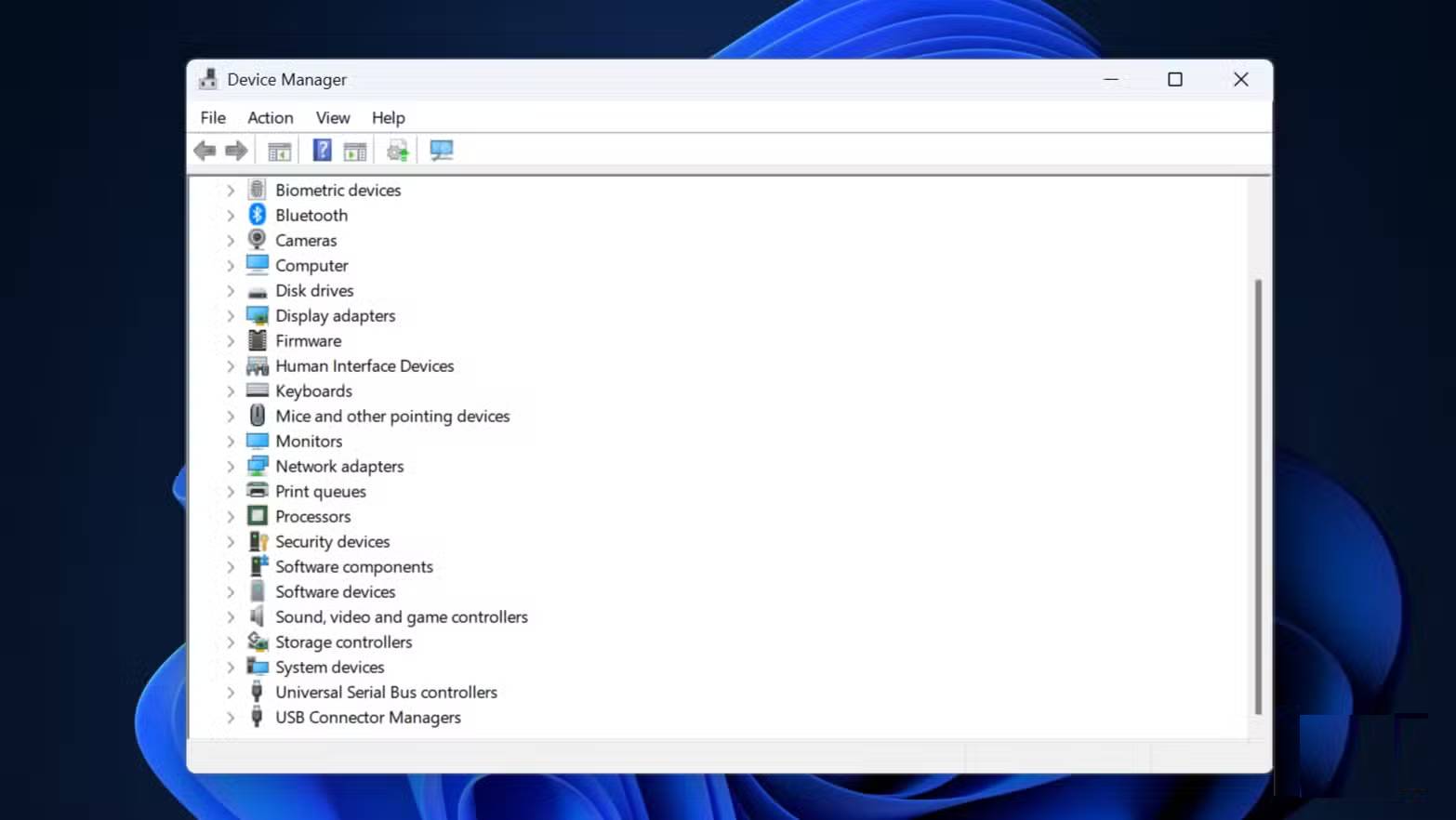
Task: Click the Security devices key icon
Action: point(258,541)
